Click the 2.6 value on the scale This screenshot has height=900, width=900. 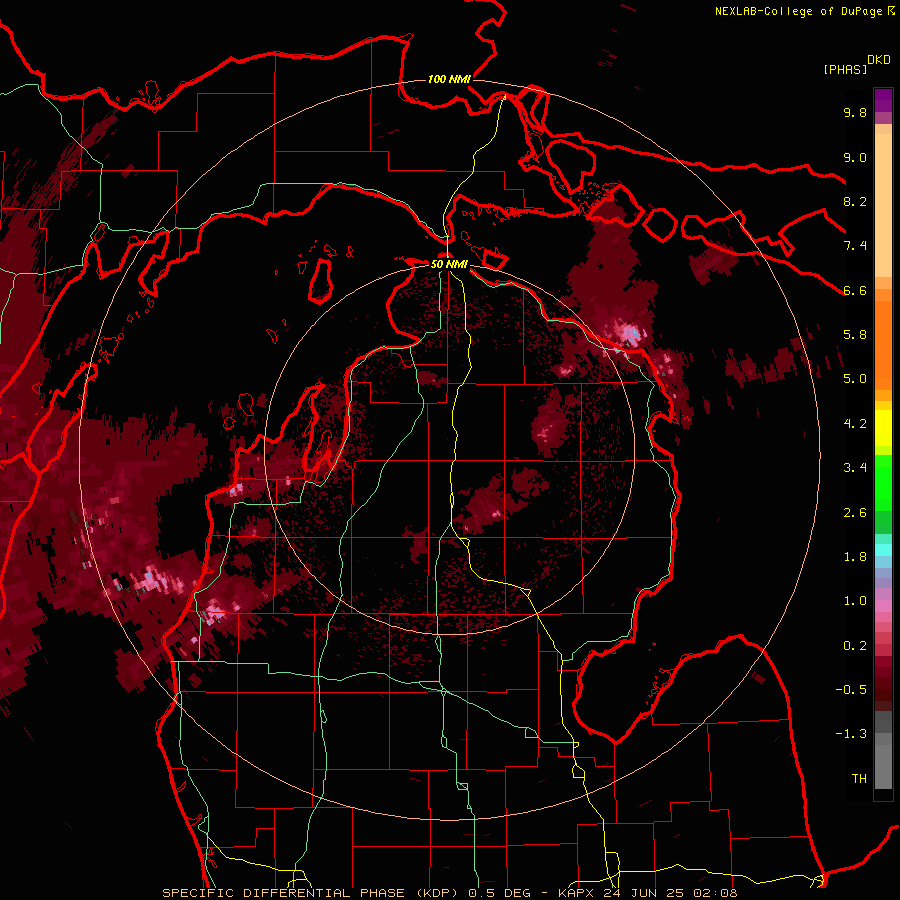tap(855, 513)
